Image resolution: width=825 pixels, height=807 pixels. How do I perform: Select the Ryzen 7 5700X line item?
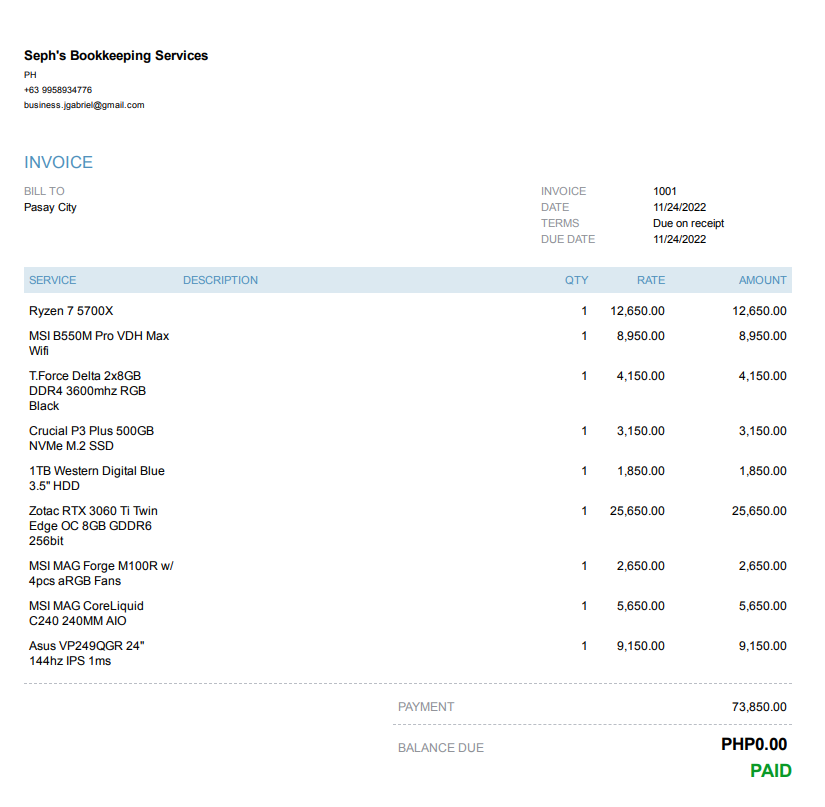coord(71,311)
